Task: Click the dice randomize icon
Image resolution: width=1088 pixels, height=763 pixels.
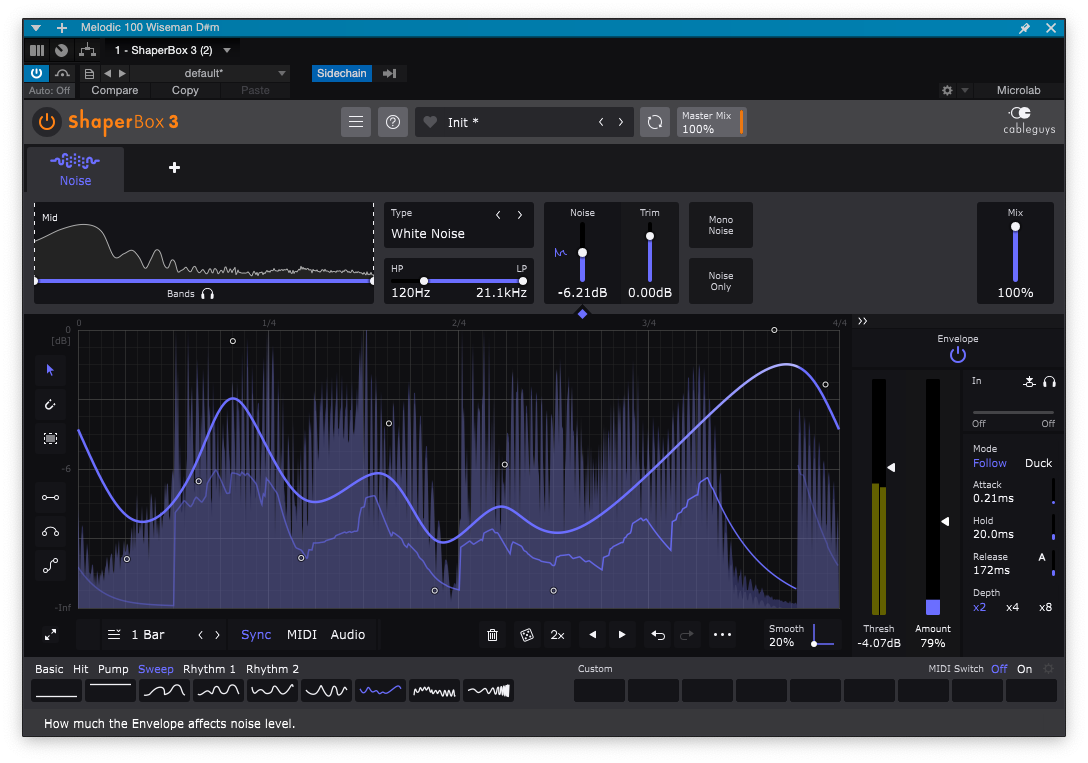Action: [x=527, y=635]
